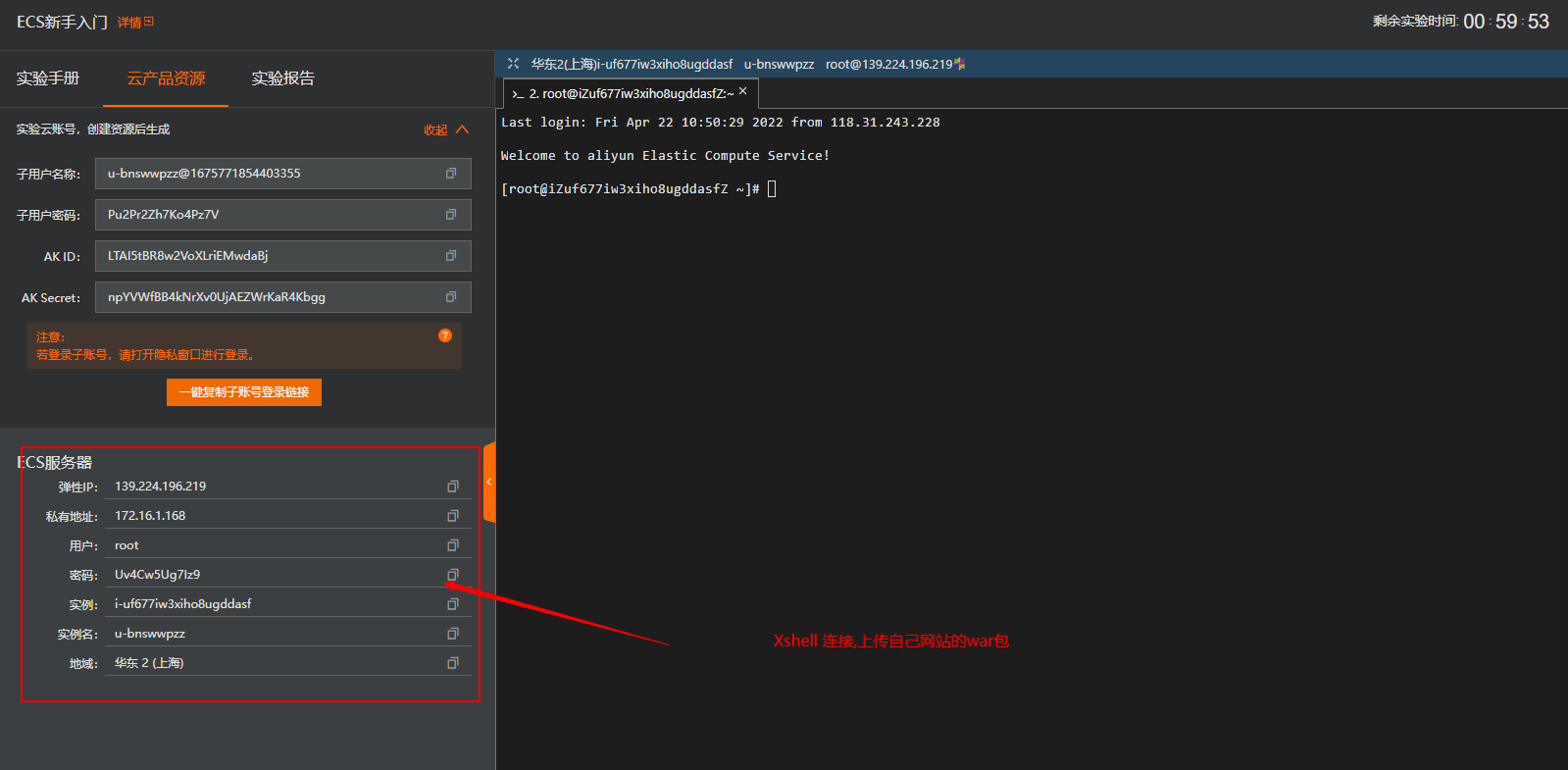The image size is (1568, 770).
Task: Click the elastic IP text 139.224.196.219
Action: click(161, 487)
